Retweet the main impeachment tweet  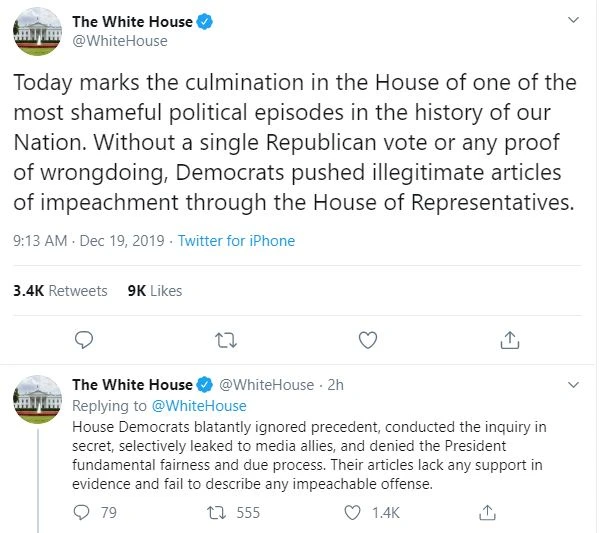227,340
